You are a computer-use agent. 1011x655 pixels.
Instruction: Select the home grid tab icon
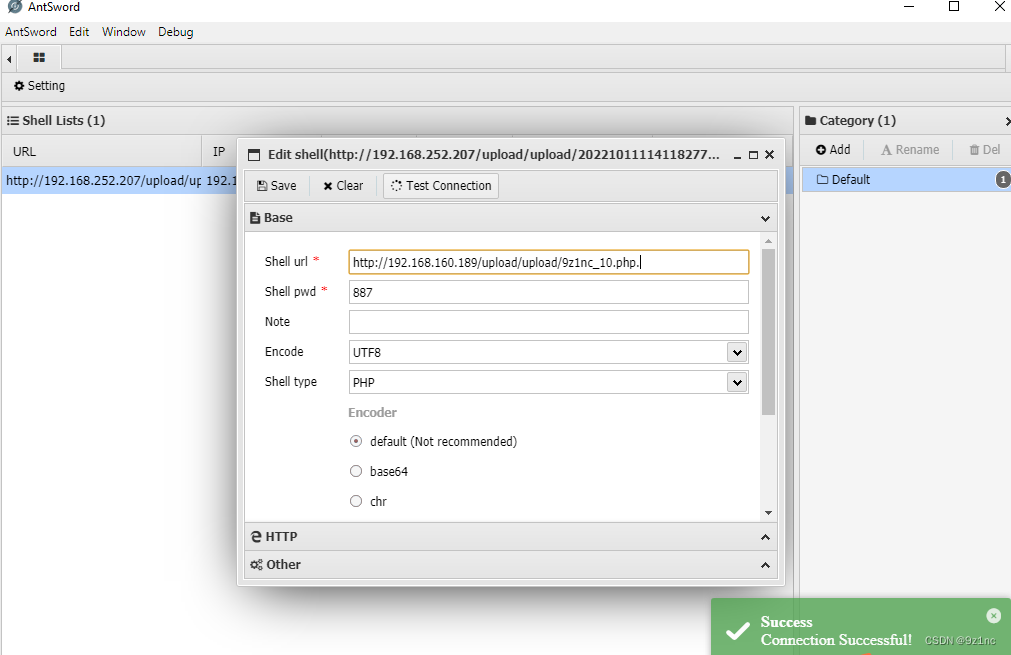point(39,57)
